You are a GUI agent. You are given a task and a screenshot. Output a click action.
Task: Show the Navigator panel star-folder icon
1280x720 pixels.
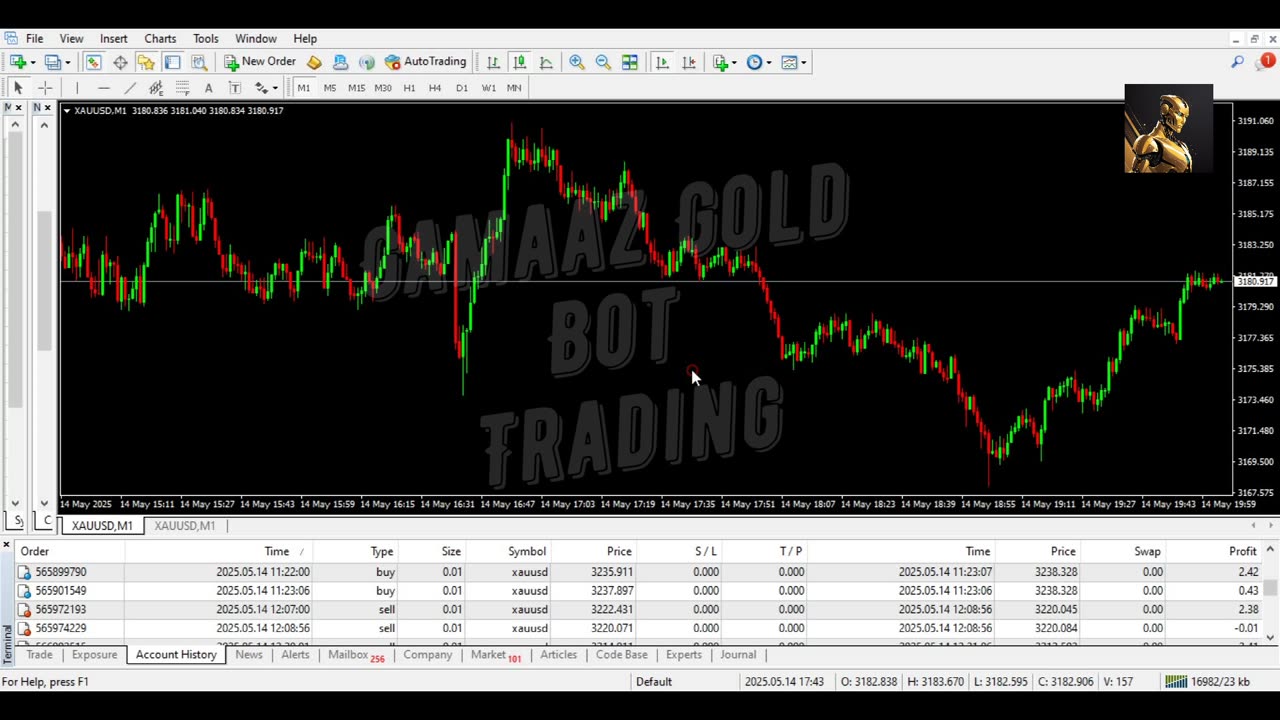tap(146, 62)
